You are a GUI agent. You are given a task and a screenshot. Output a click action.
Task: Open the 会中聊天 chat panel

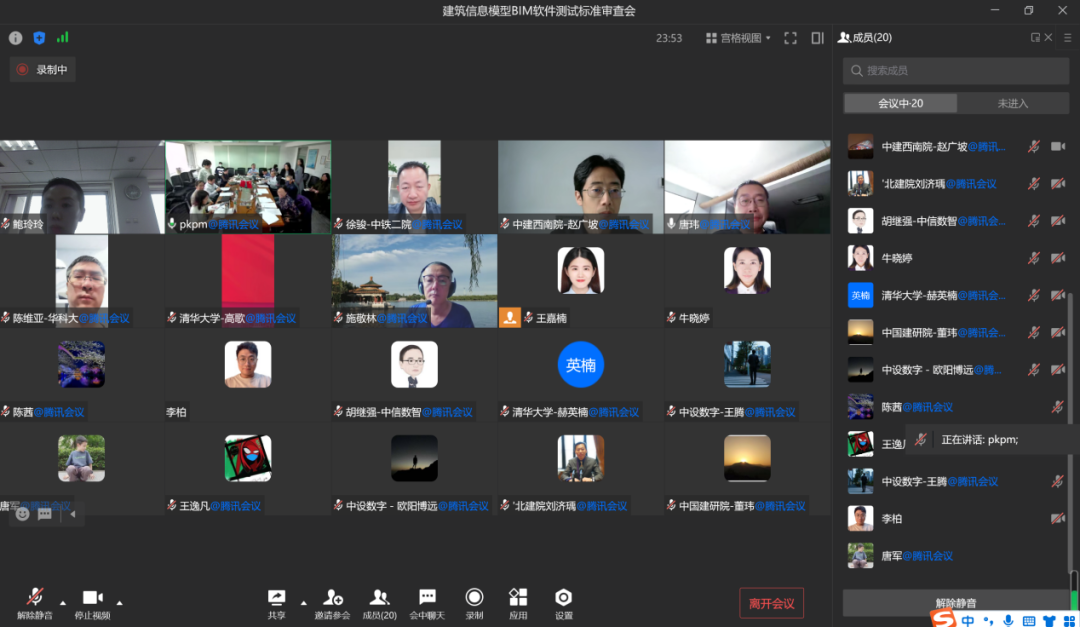point(427,603)
